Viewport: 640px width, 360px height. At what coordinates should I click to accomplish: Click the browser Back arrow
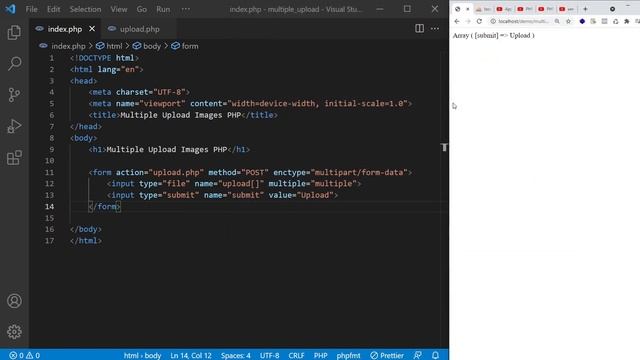tap(457, 21)
